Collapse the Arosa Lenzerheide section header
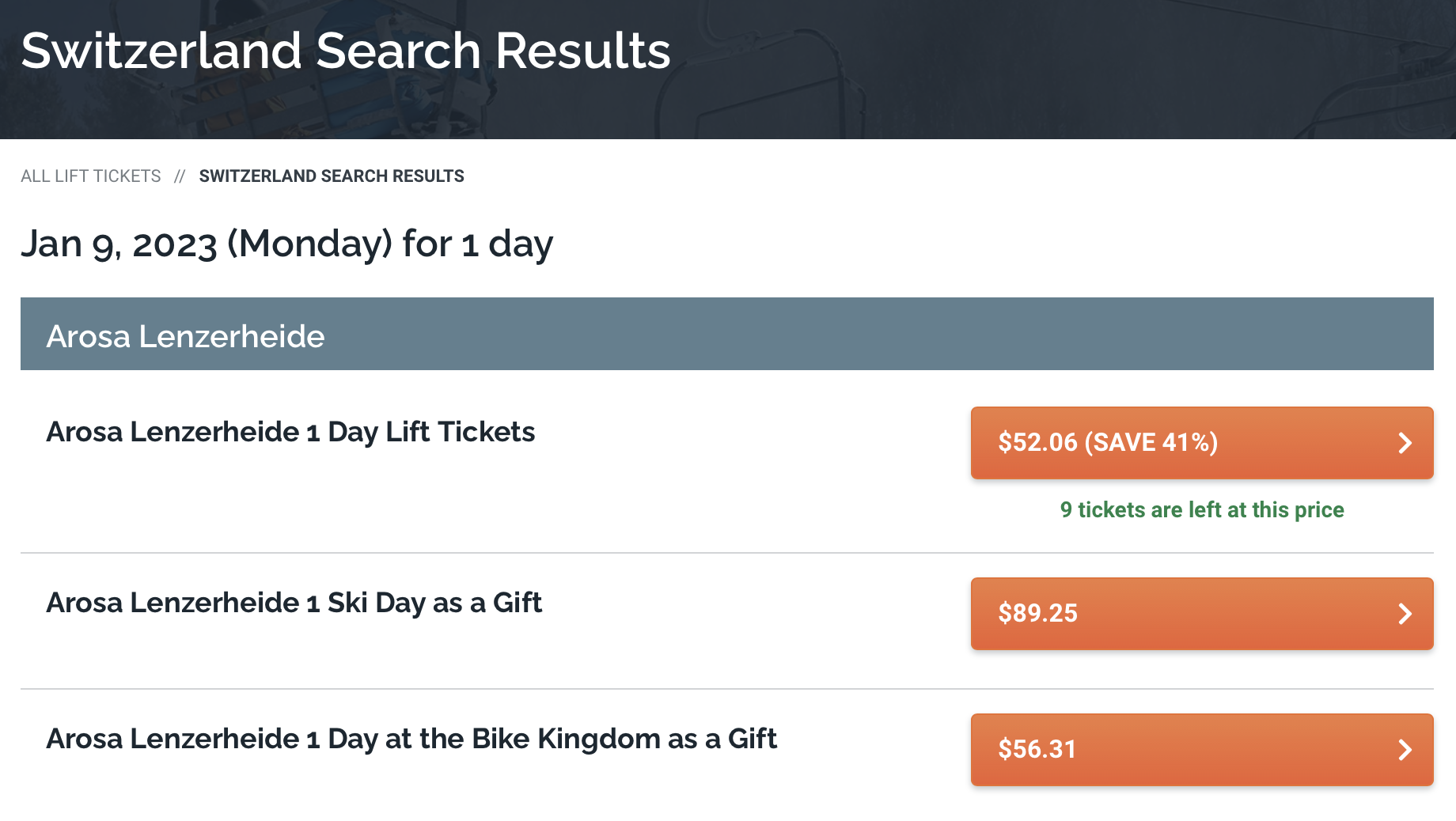 coord(726,334)
